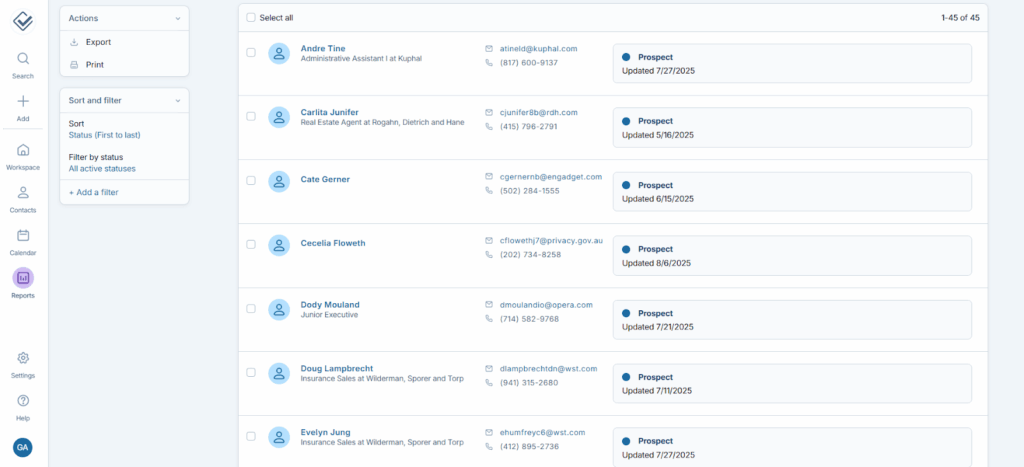Tick the checkbox for Andre Tine
Viewport: 1024px width, 467px height.
pos(251,53)
